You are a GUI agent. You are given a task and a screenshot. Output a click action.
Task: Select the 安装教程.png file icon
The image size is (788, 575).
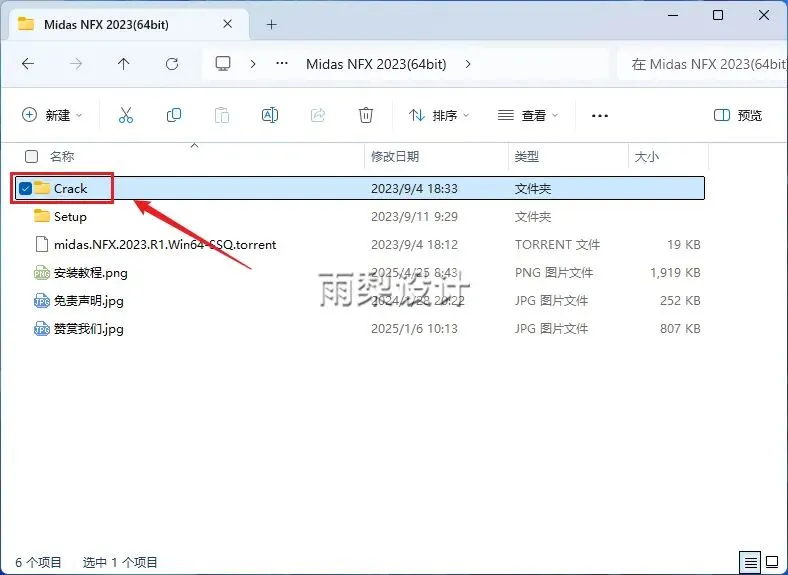click(42, 272)
